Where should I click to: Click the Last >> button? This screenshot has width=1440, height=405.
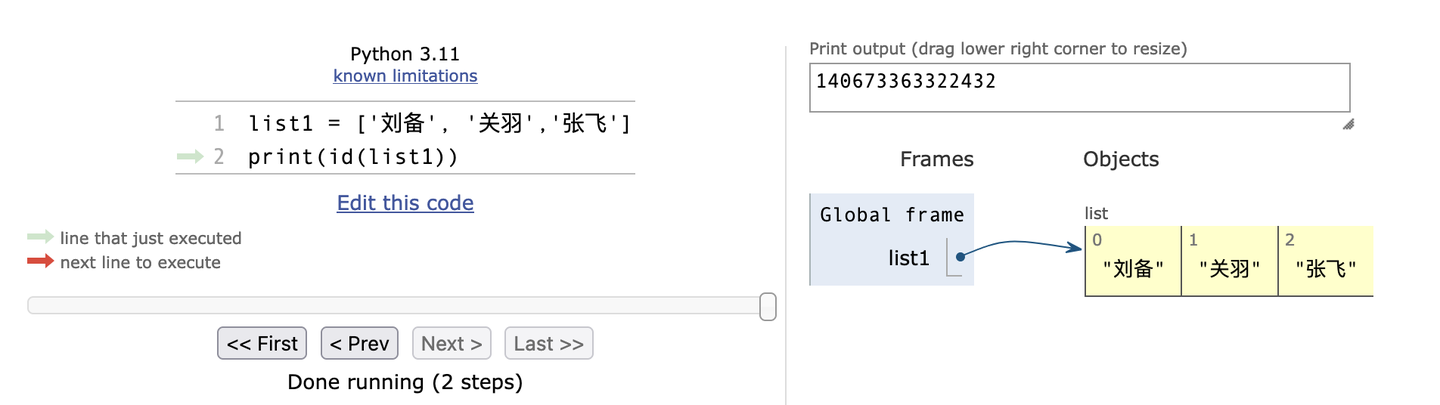pyautogui.click(x=548, y=344)
